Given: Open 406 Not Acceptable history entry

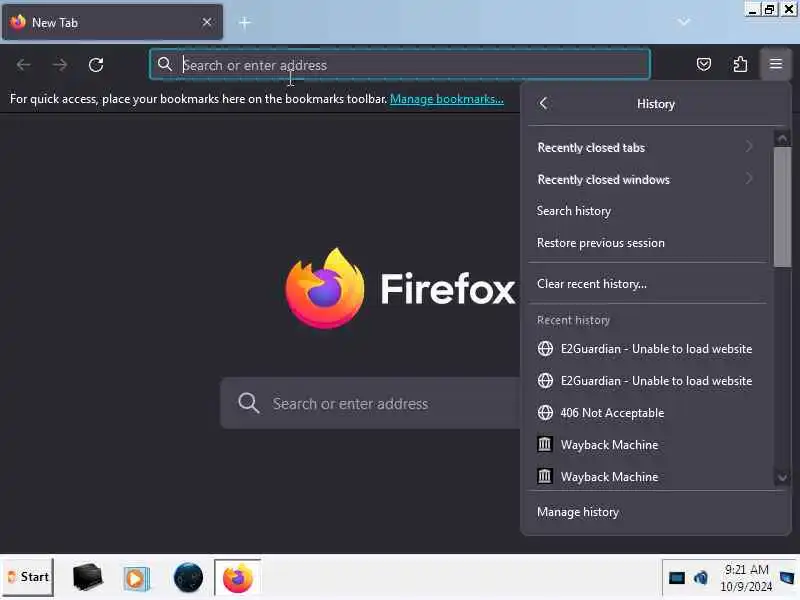Looking at the screenshot, I should (646, 413).
